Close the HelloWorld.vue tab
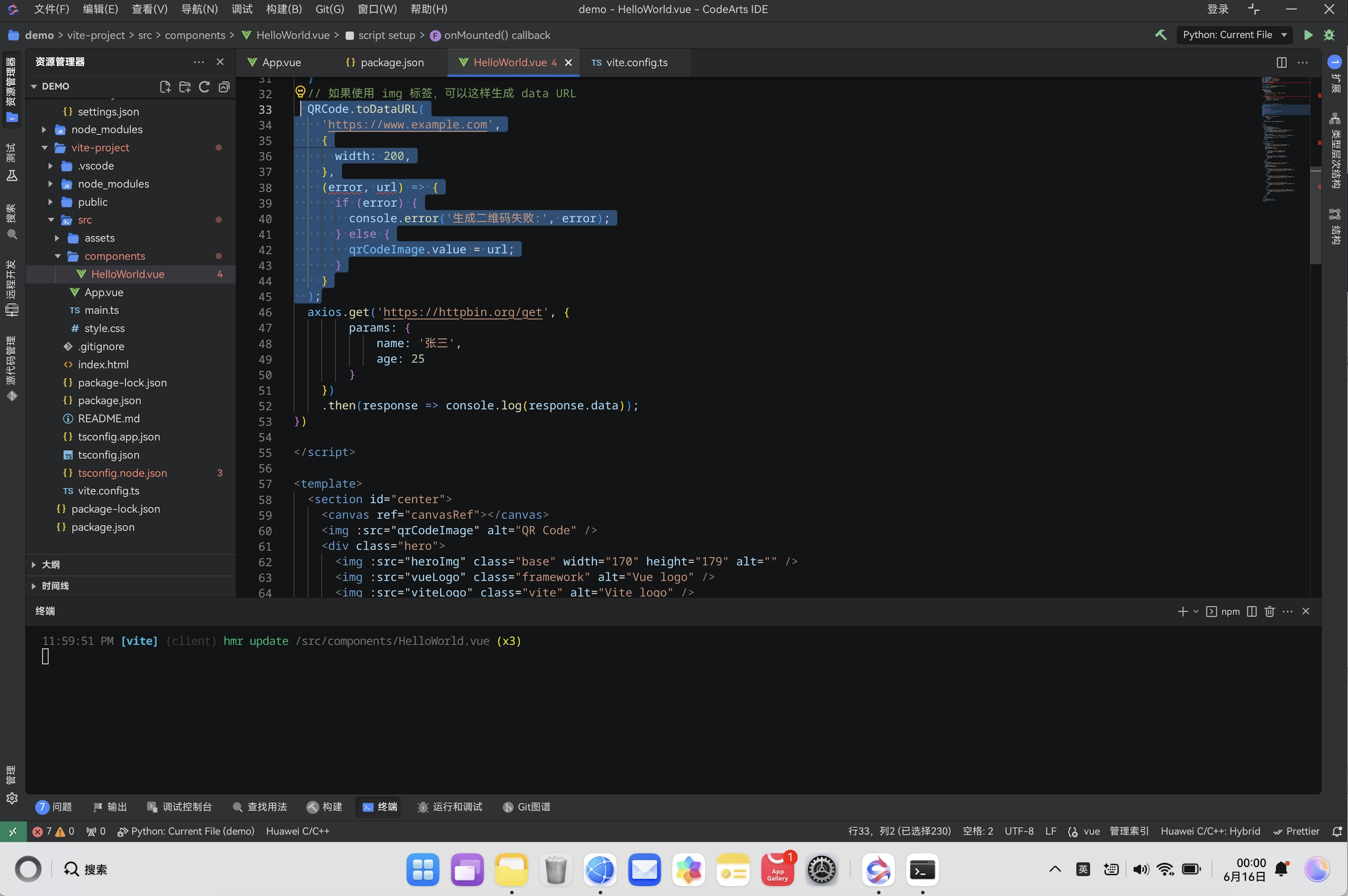1348x896 pixels. (x=568, y=63)
